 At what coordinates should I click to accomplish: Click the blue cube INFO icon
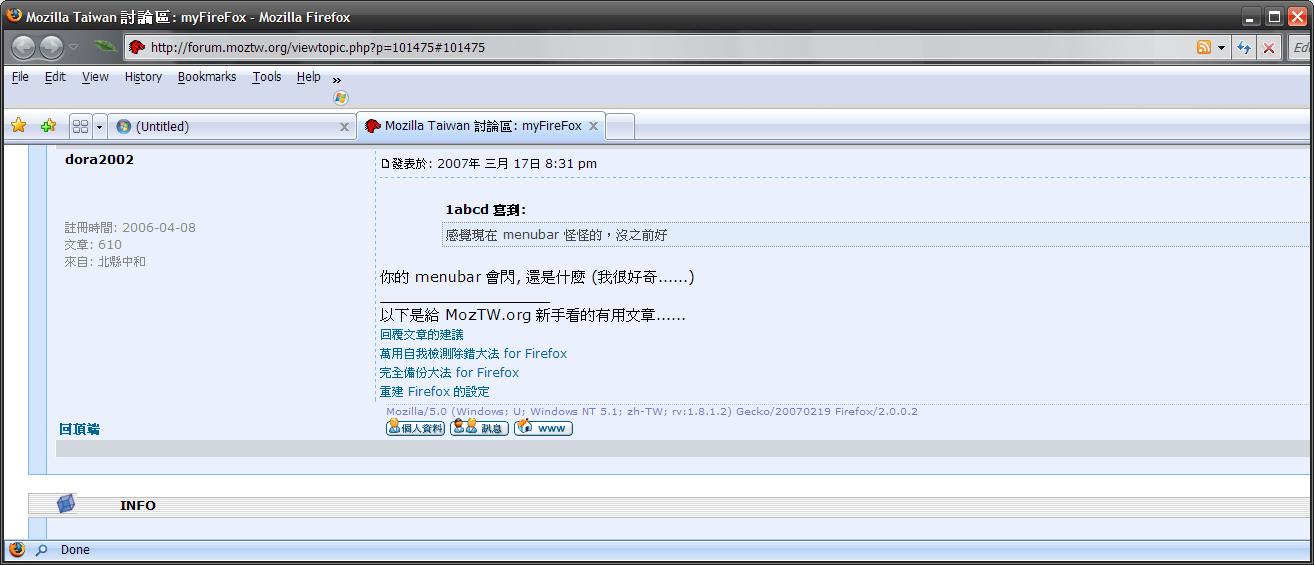(66, 504)
